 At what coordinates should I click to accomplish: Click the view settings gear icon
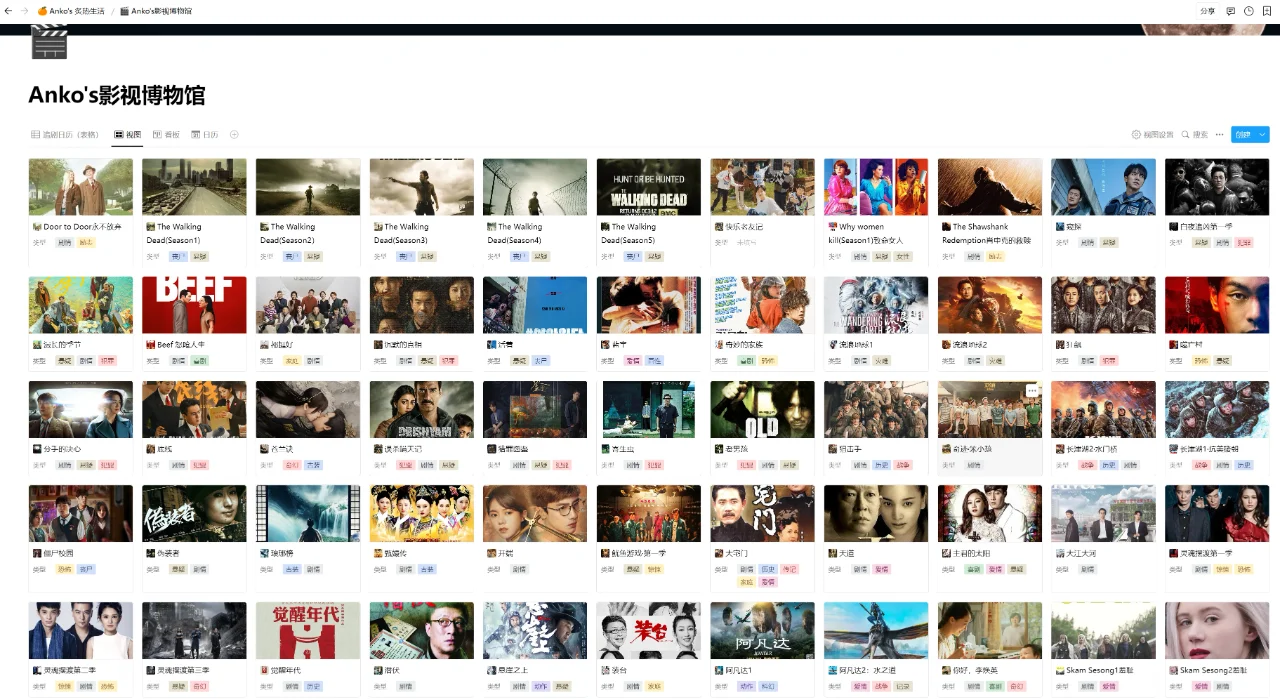tap(1136, 134)
